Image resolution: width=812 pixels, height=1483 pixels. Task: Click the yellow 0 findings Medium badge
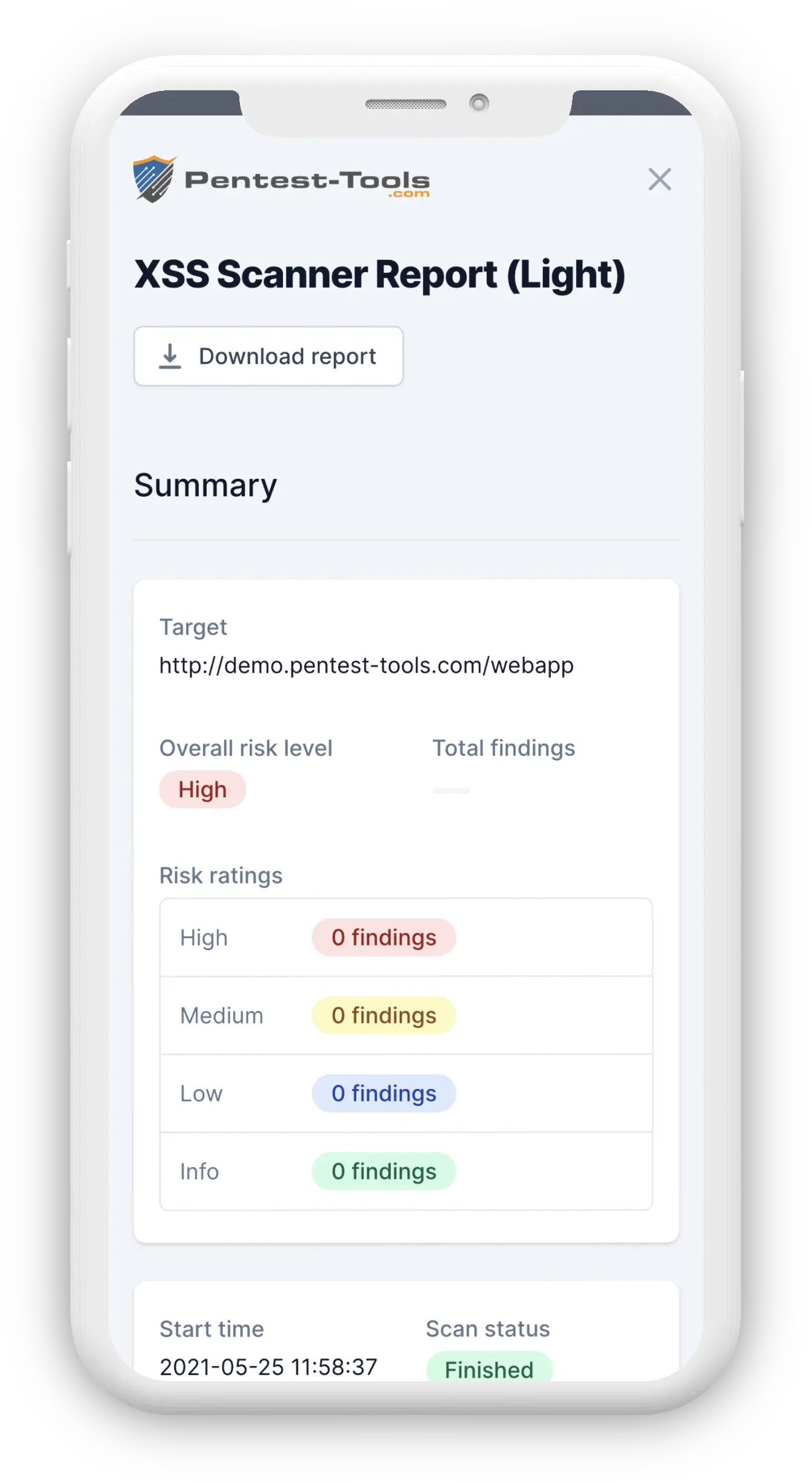[x=384, y=1016]
